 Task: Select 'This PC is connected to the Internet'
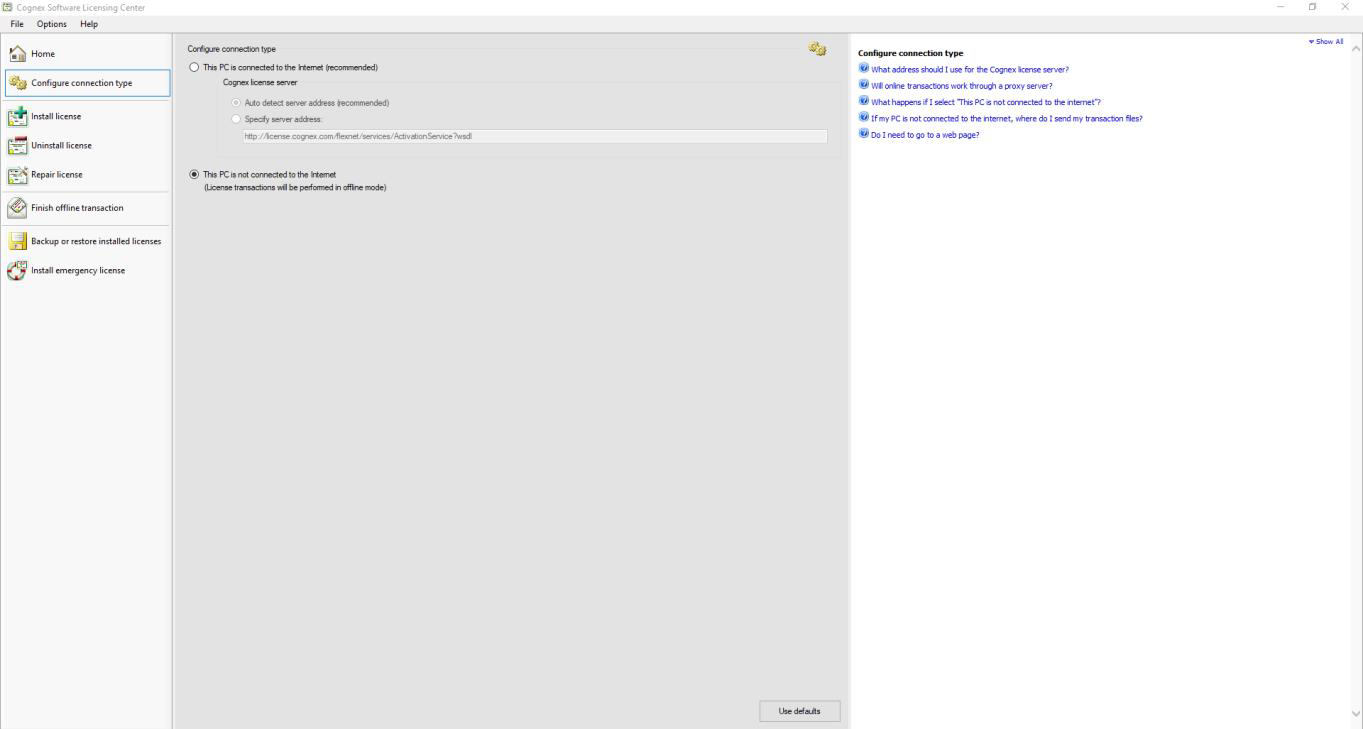[194, 67]
